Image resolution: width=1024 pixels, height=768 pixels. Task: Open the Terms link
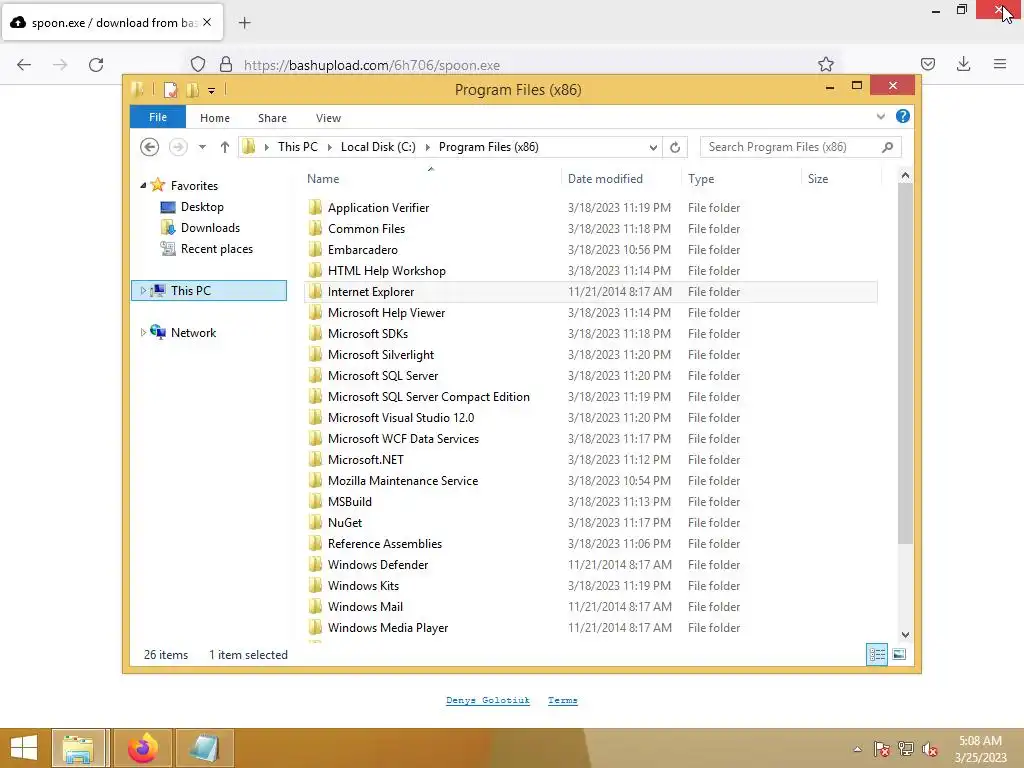pos(563,700)
